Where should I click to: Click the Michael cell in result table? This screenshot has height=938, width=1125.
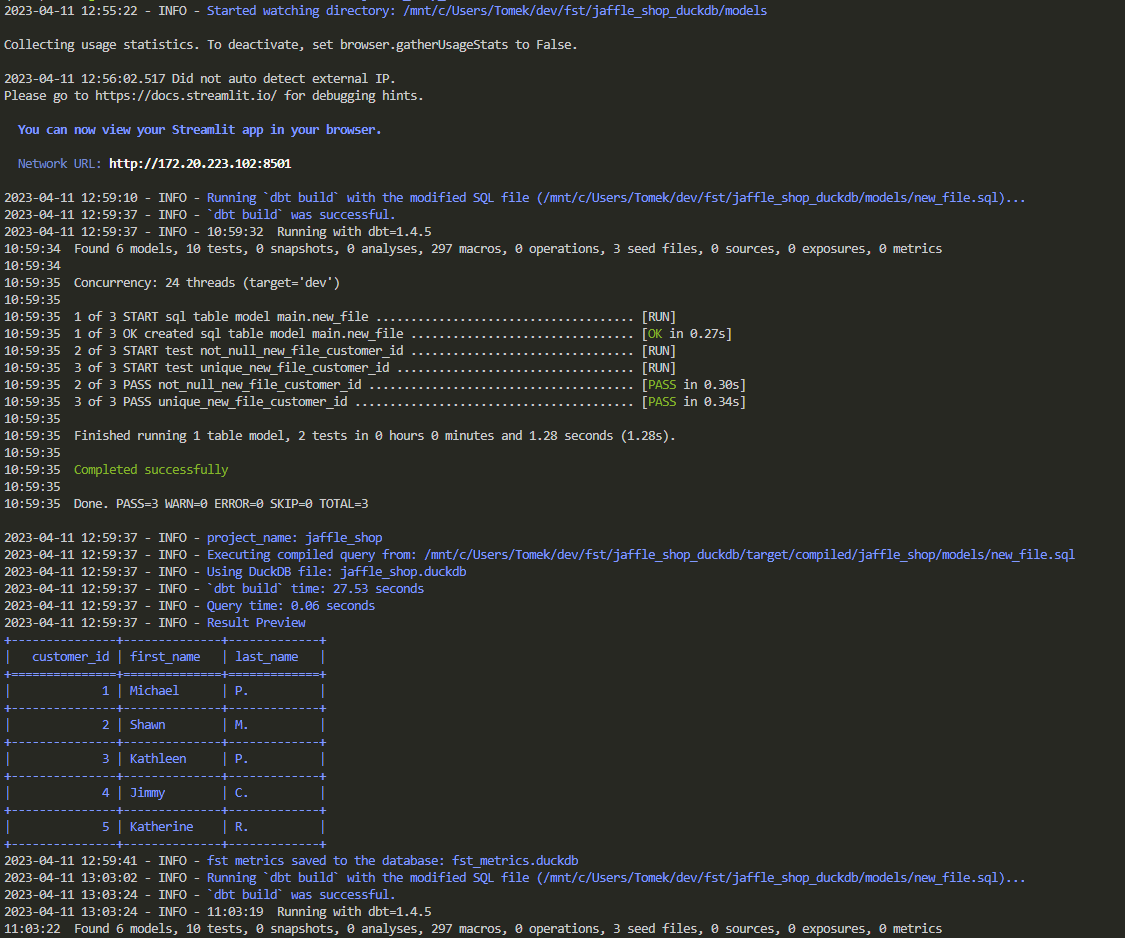point(154,690)
